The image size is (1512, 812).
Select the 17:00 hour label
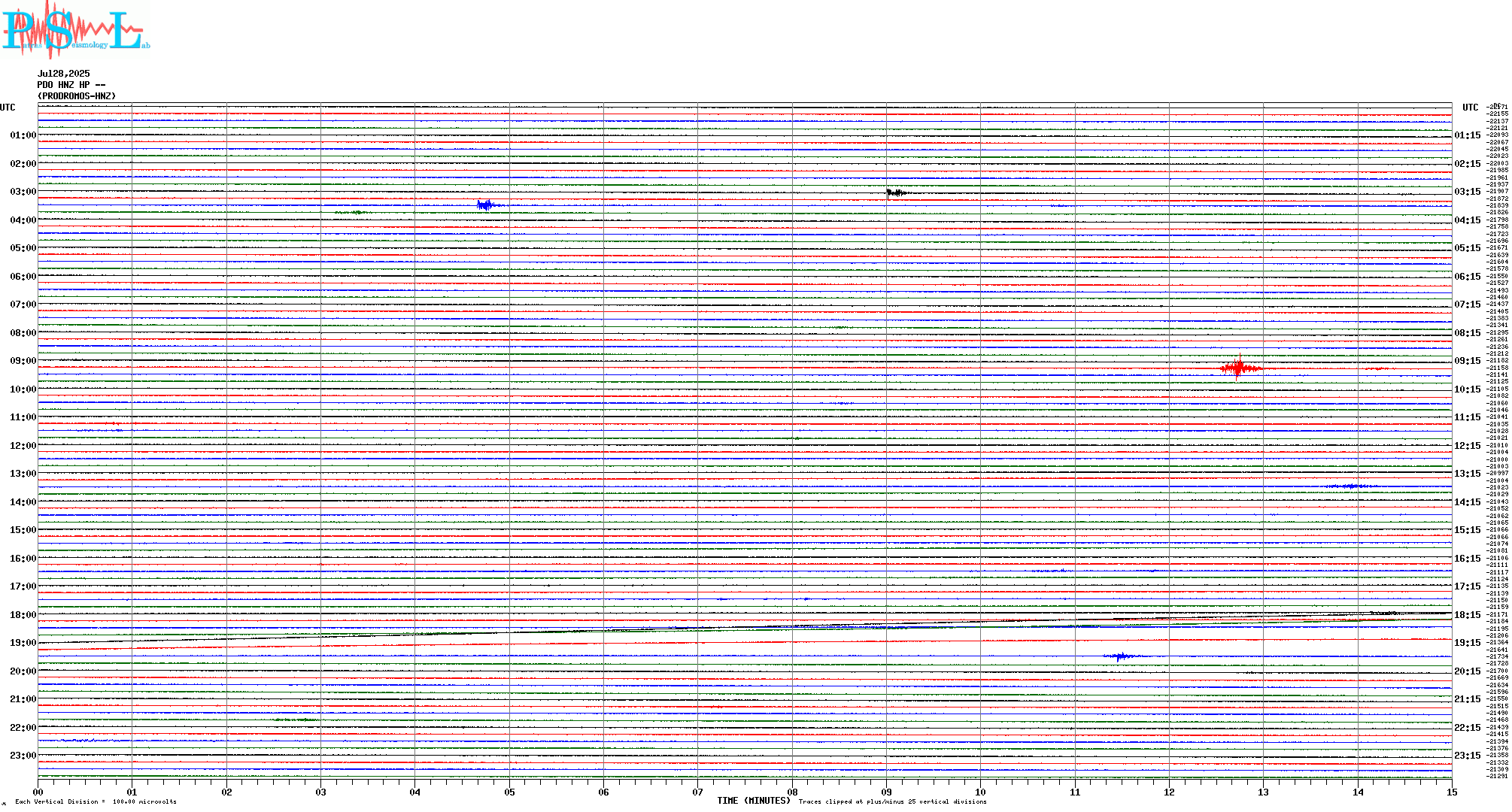(x=23, y=586)
